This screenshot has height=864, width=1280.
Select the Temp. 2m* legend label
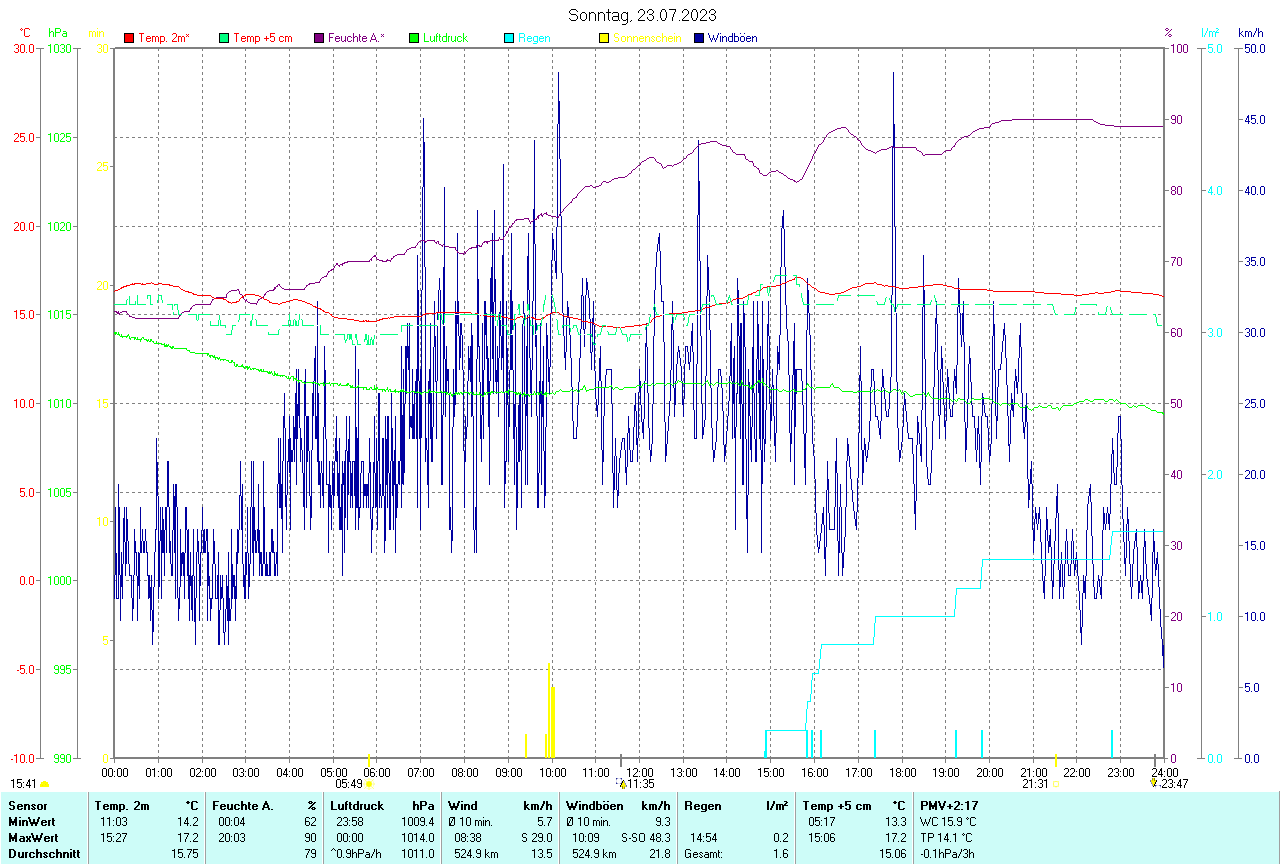(164, 38)
